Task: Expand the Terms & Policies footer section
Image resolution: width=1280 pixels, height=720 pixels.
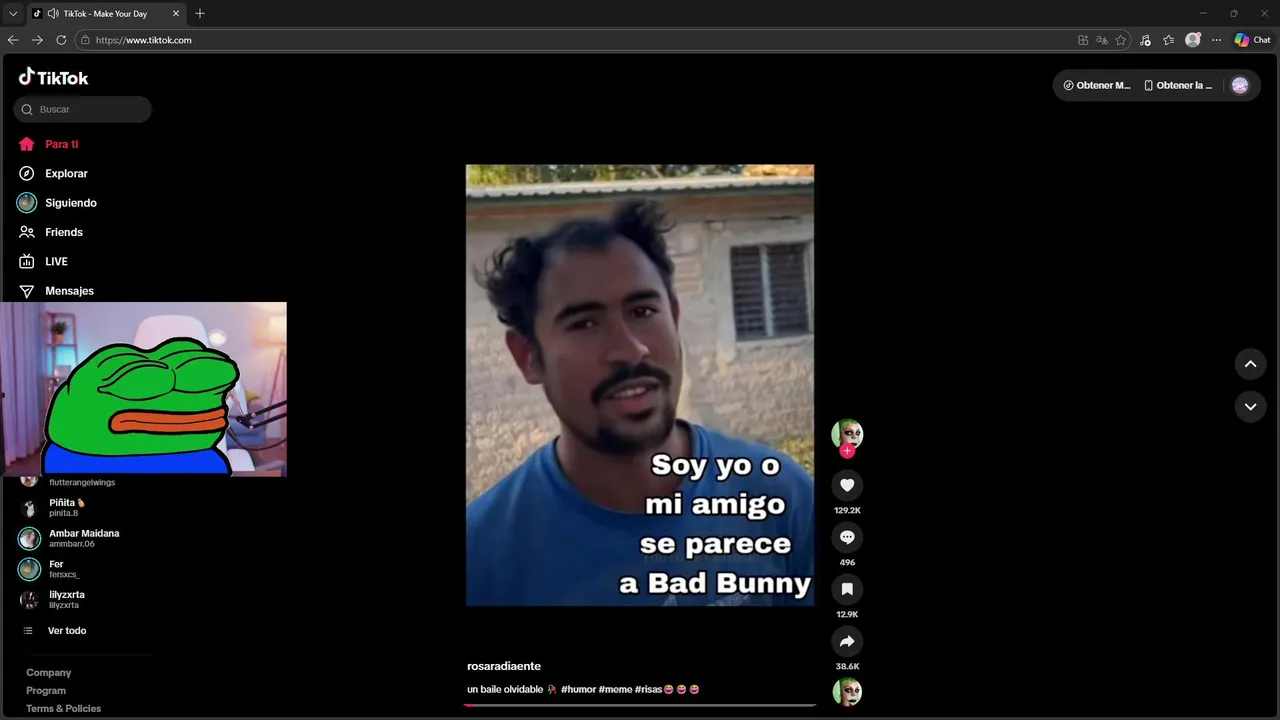Action: click(x=63, y=709)
